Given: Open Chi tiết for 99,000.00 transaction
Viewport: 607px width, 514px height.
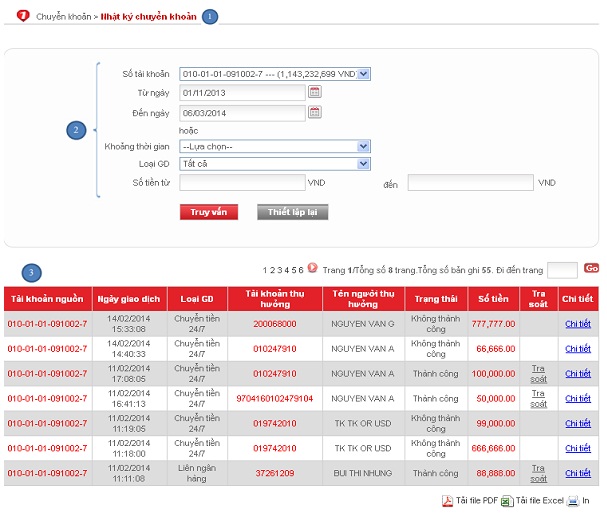Looking at the screenshot, I should pyautogui.click(x=578, y=423).
